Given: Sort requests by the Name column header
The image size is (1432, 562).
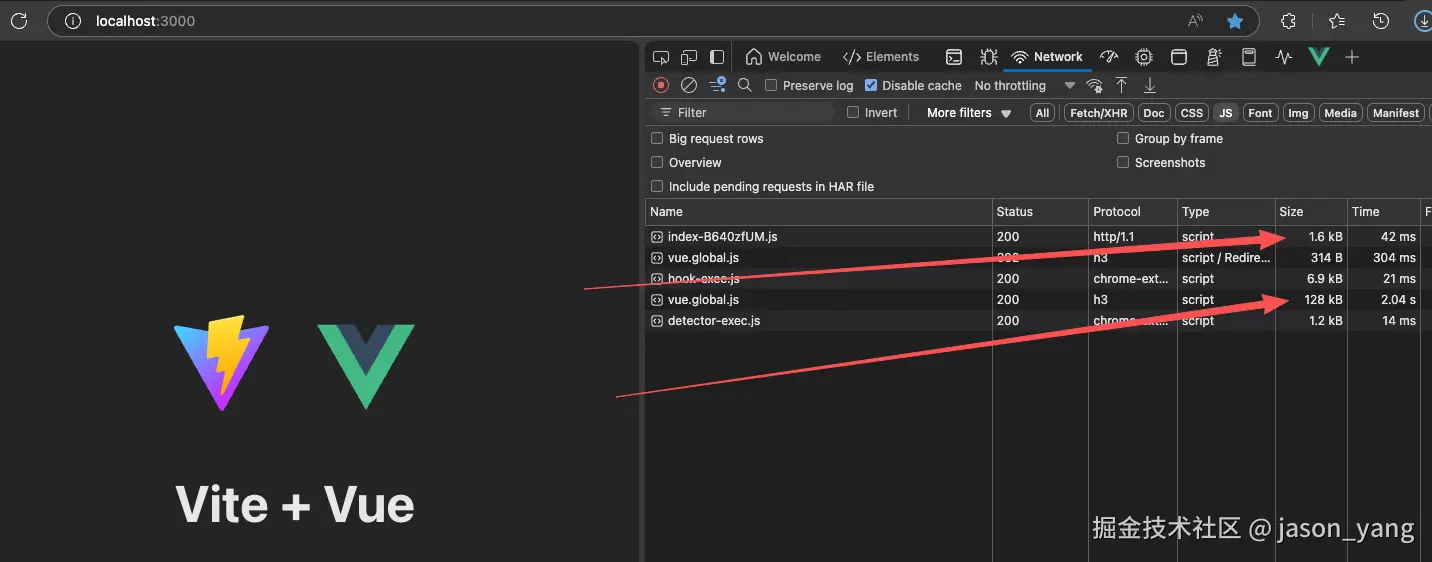Looking at the screenshot, I should pos(819,212).
